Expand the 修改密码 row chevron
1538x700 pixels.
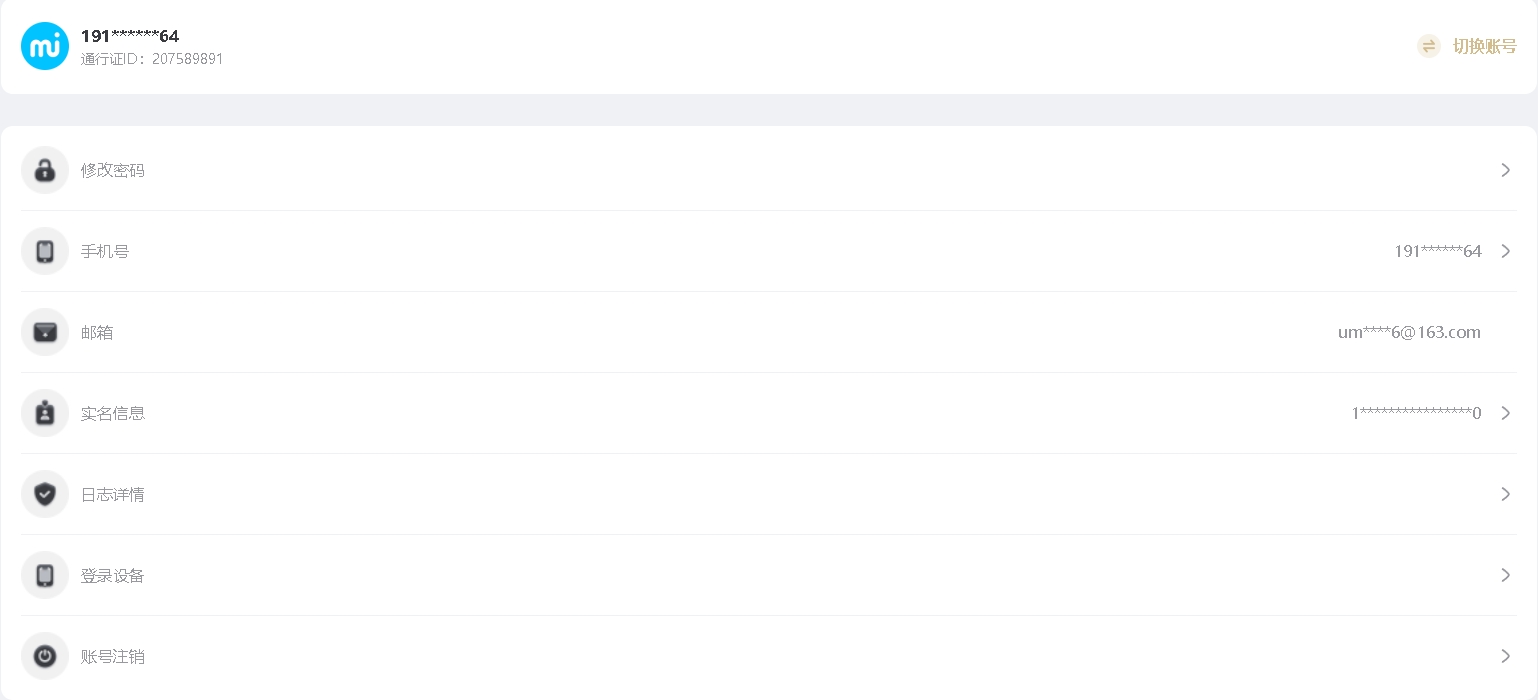(x=1506, y=170)
